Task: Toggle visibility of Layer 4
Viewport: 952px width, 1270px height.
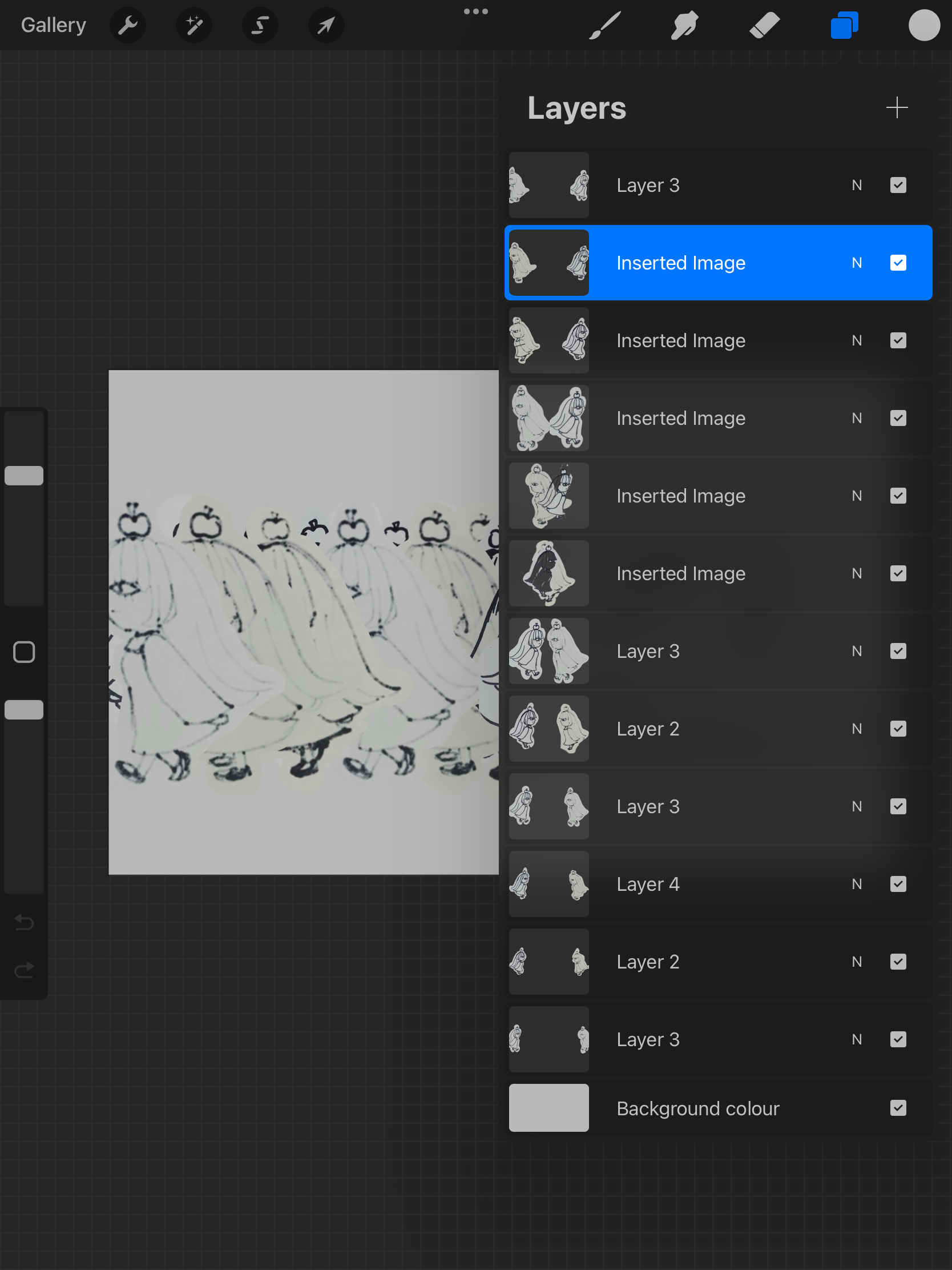Action: [x=898, y=884]
